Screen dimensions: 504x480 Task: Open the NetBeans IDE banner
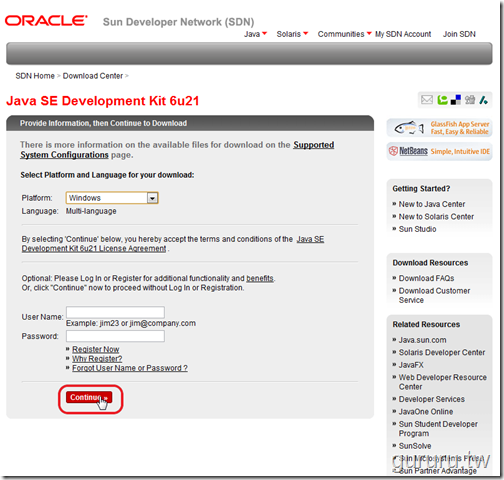[x=439, y=151]
